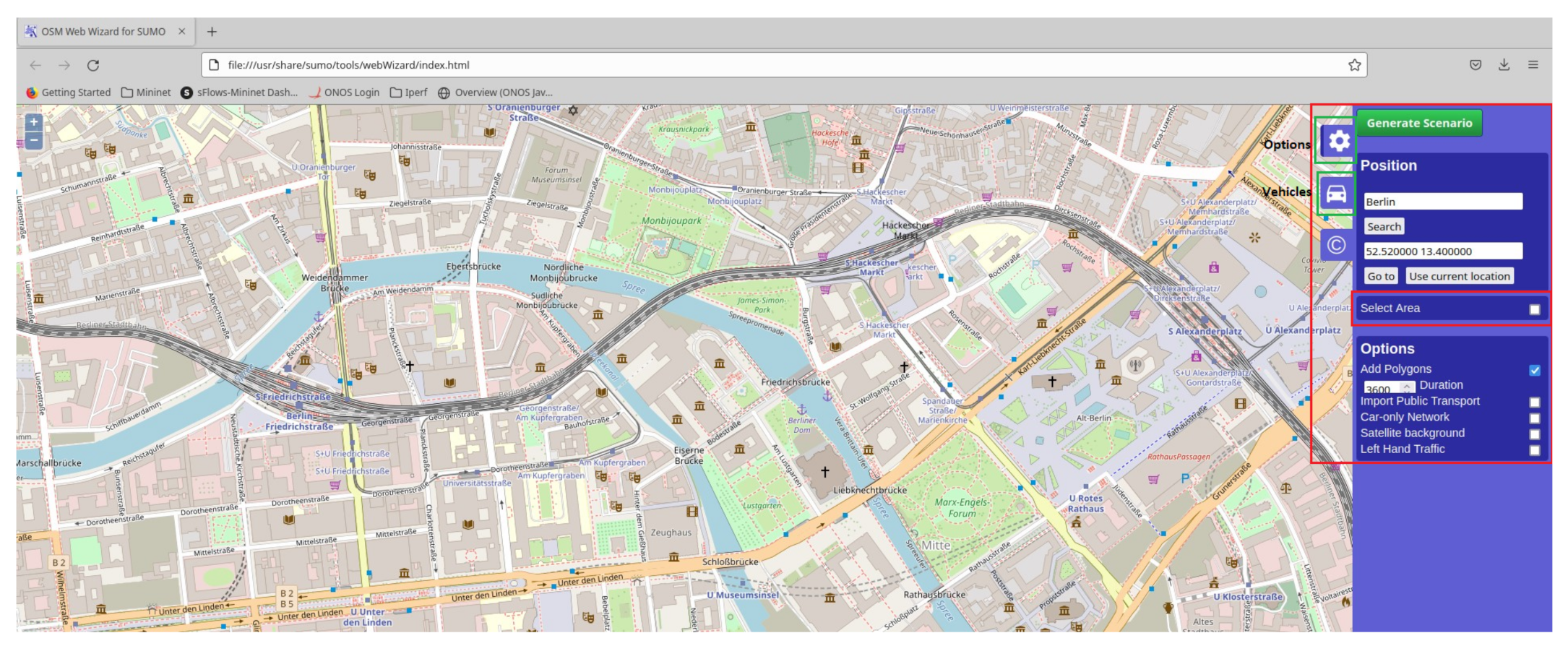Open the Firefox downloads panel
The image size is (1568, 646).
click(1504, 65)
